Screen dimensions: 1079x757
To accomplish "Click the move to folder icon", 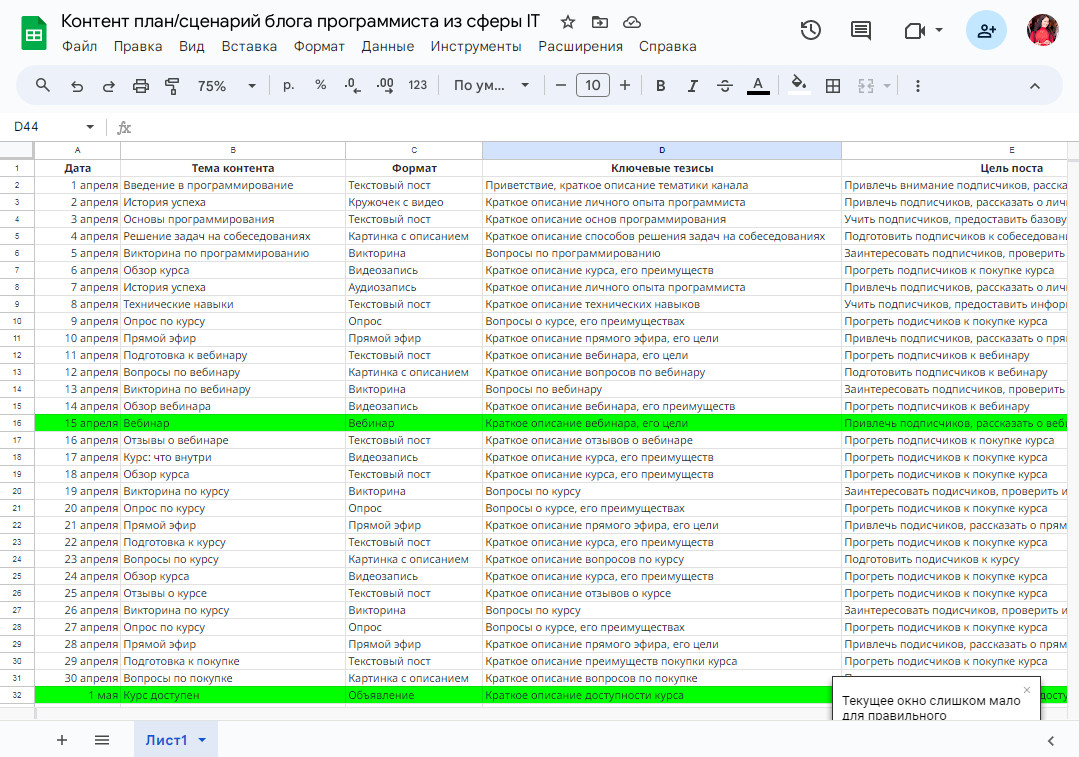I will pyautogui.click(x=600, y=22).
